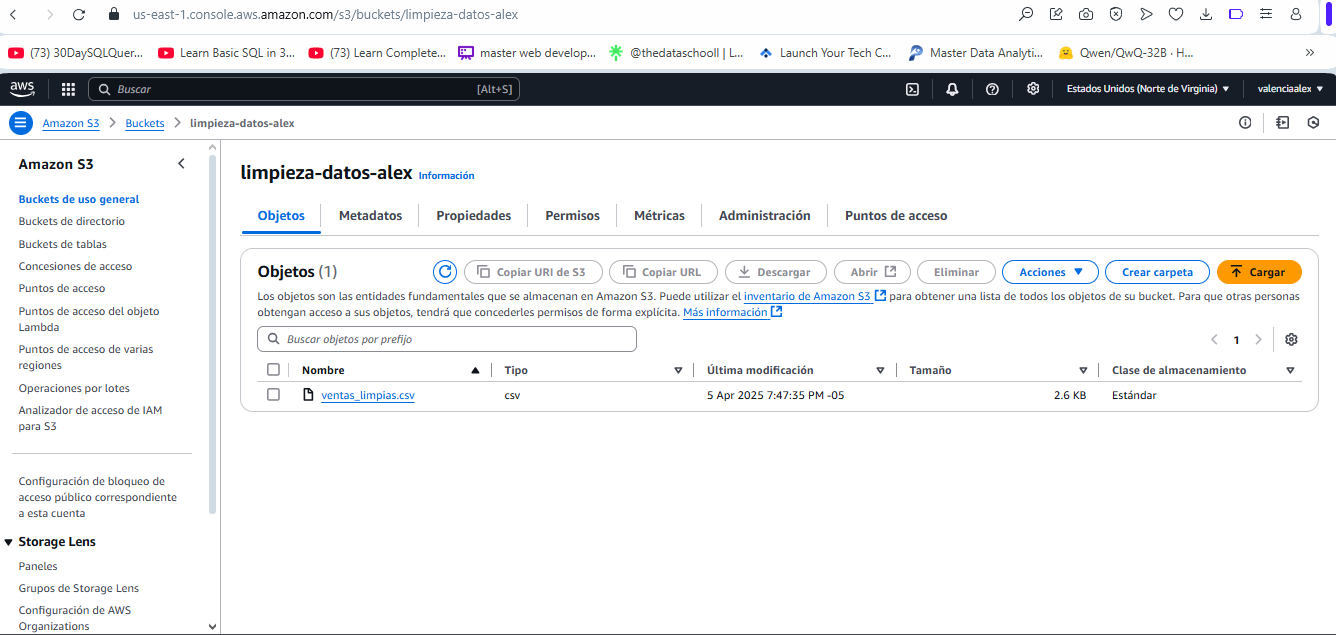Select all objects checkbox in header
The image size is (1336, 635).
(273, 370)
